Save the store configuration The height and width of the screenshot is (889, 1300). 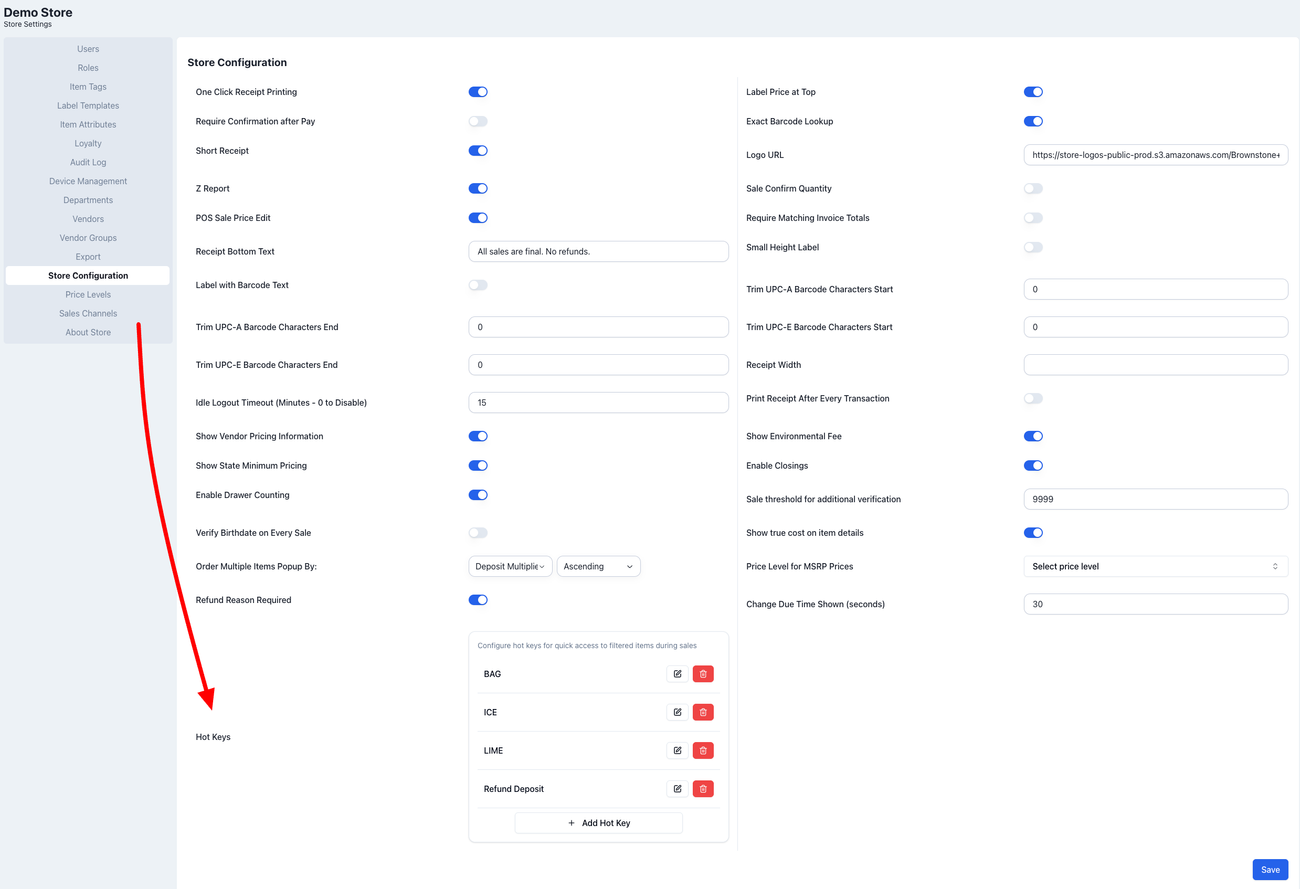pos(1269,869)
